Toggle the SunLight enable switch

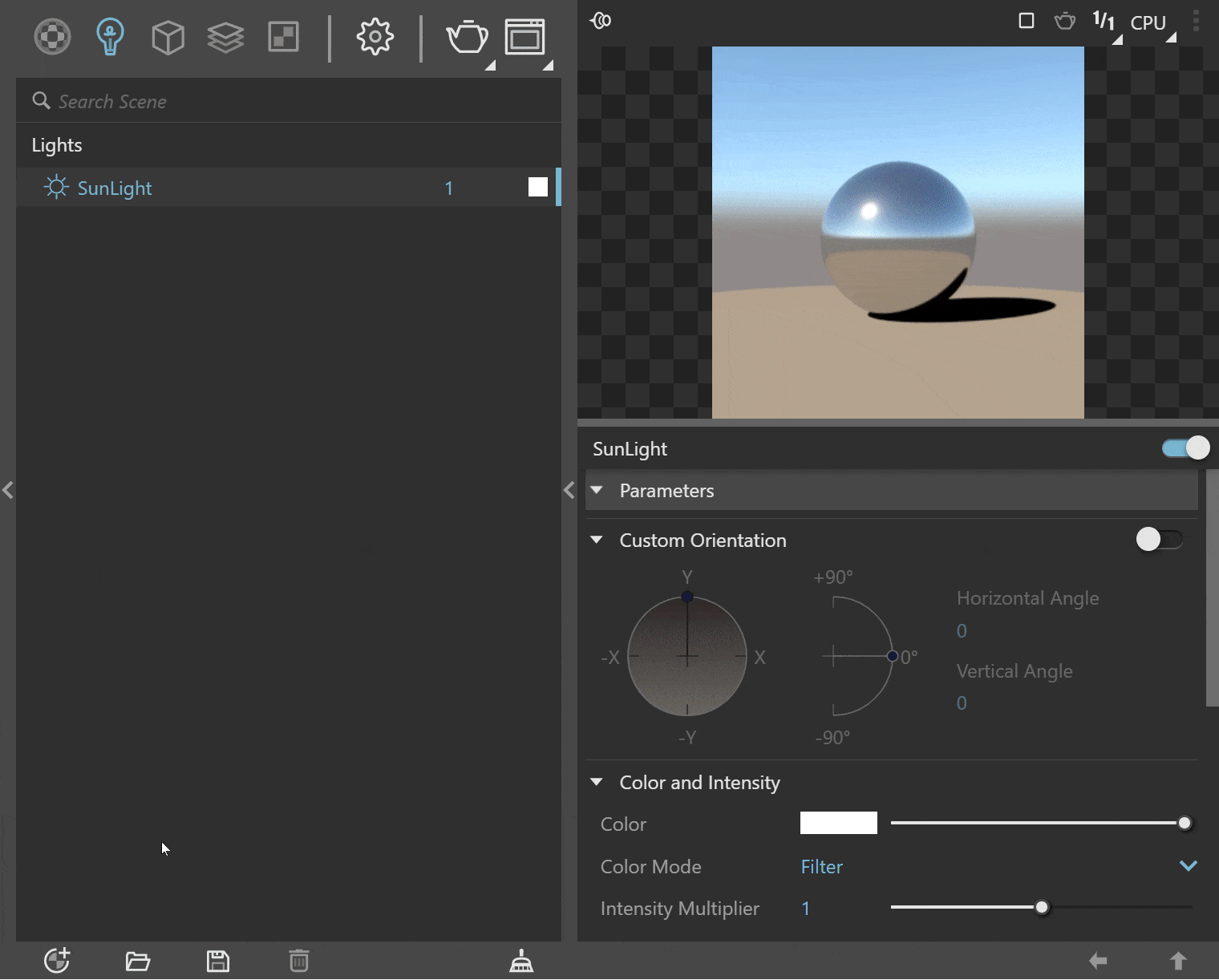click(1185, 448)
